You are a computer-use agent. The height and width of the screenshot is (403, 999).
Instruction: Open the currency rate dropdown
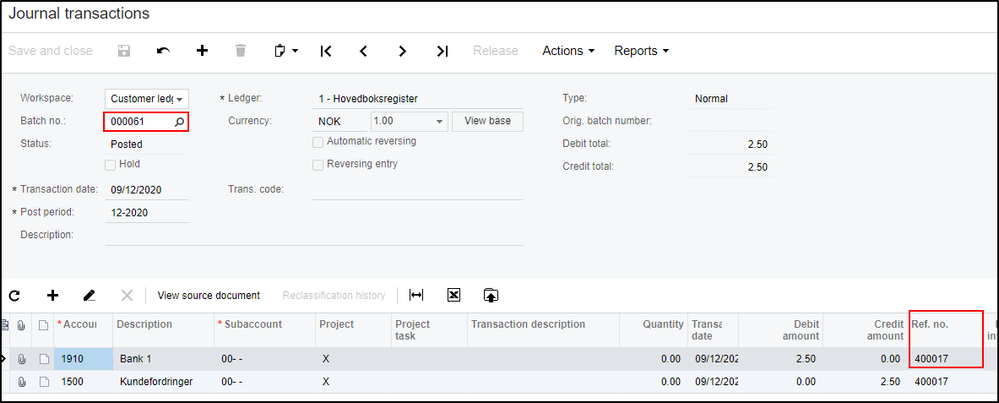(x=440, y=122)
